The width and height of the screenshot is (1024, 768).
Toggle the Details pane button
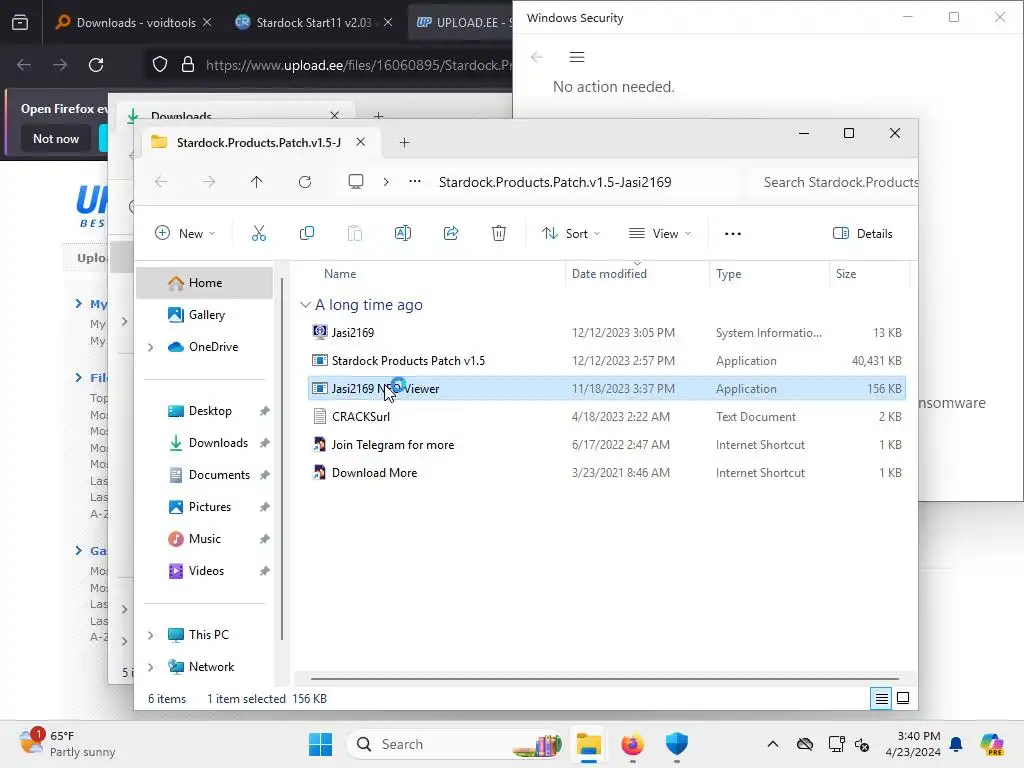pyautogui.click(x=862, y=233)
